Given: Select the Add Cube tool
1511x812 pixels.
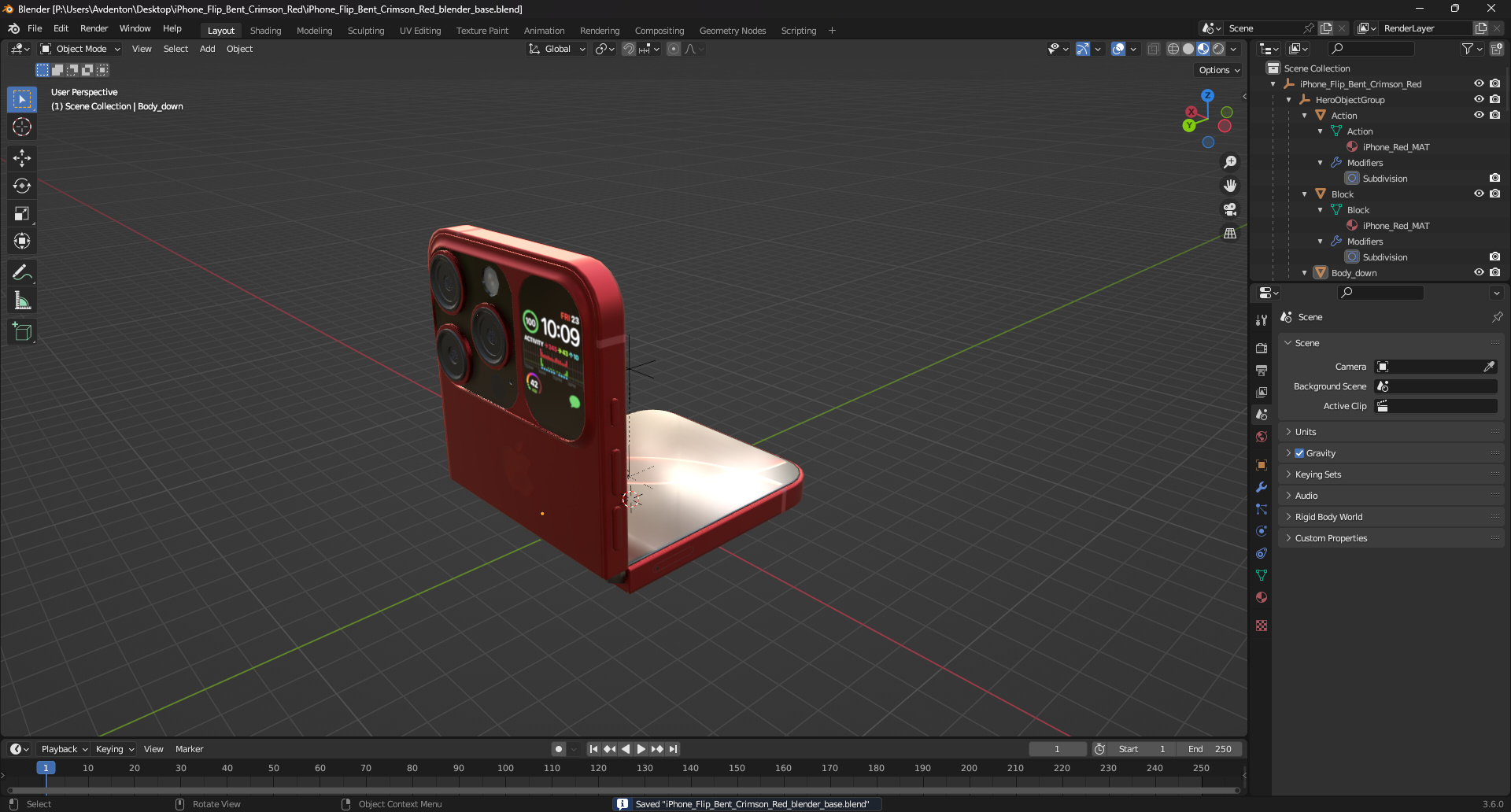Looking at the screenshot, I should point(22,332).
